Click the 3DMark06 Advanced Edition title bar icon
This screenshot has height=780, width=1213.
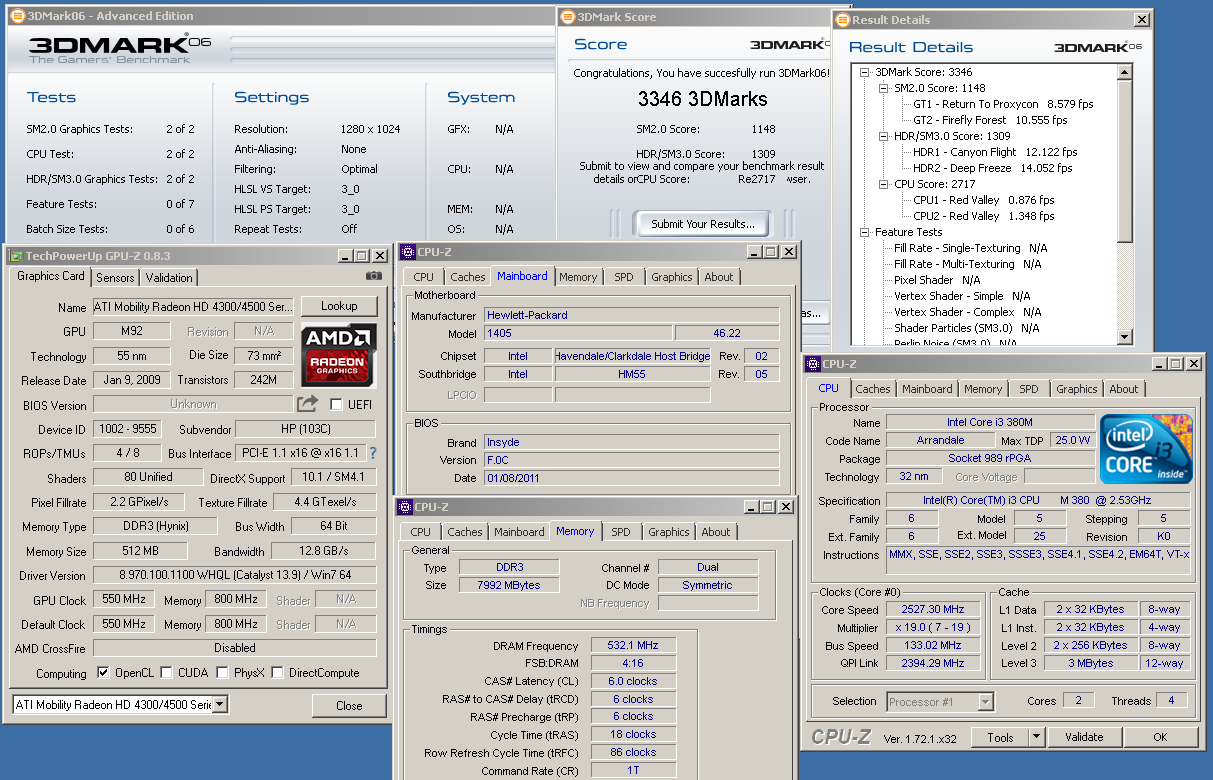(x=17, y=16)
